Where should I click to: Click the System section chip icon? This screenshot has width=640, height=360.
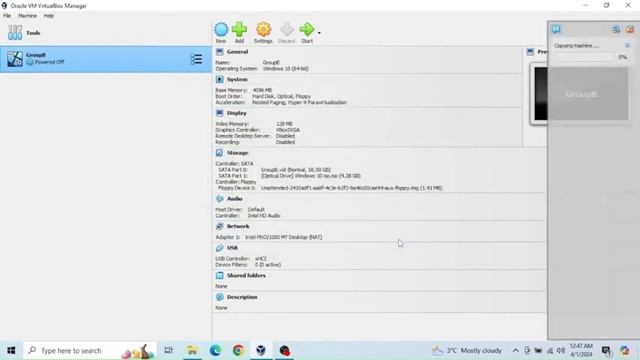pyautogui.click(x=220, y=80)
